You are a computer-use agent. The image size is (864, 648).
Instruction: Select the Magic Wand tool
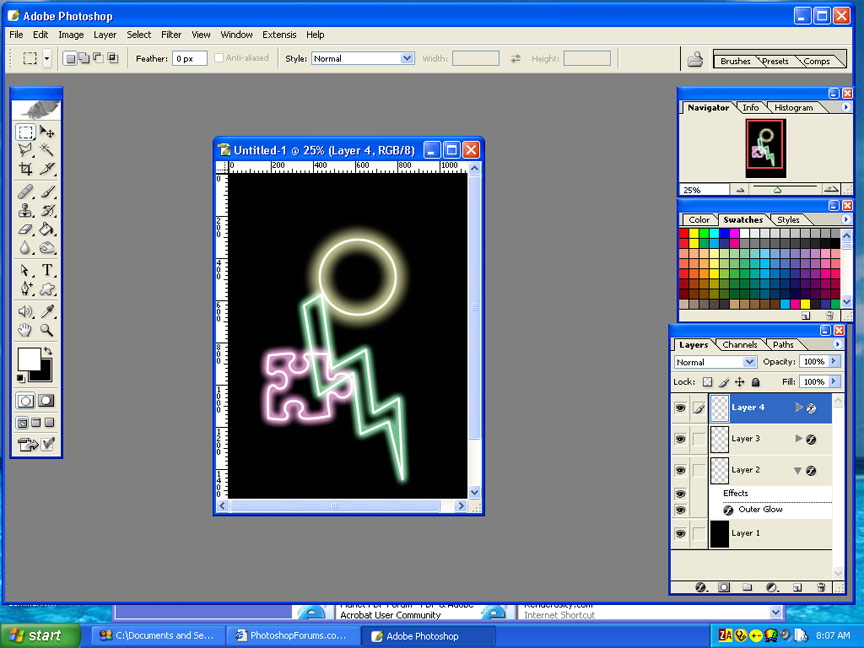[47, 150]
